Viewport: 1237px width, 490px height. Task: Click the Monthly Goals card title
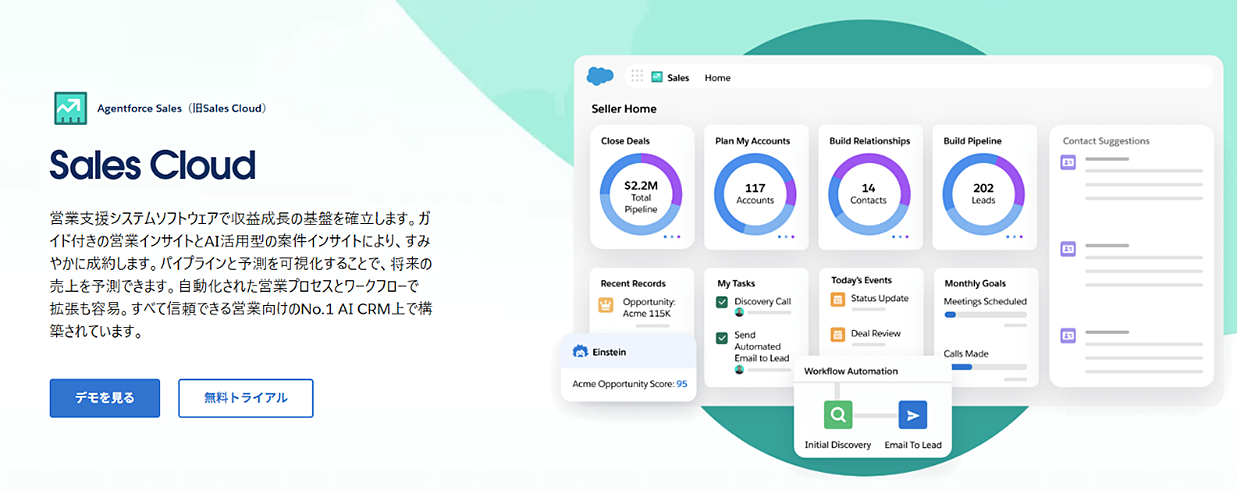pos(975,283)
